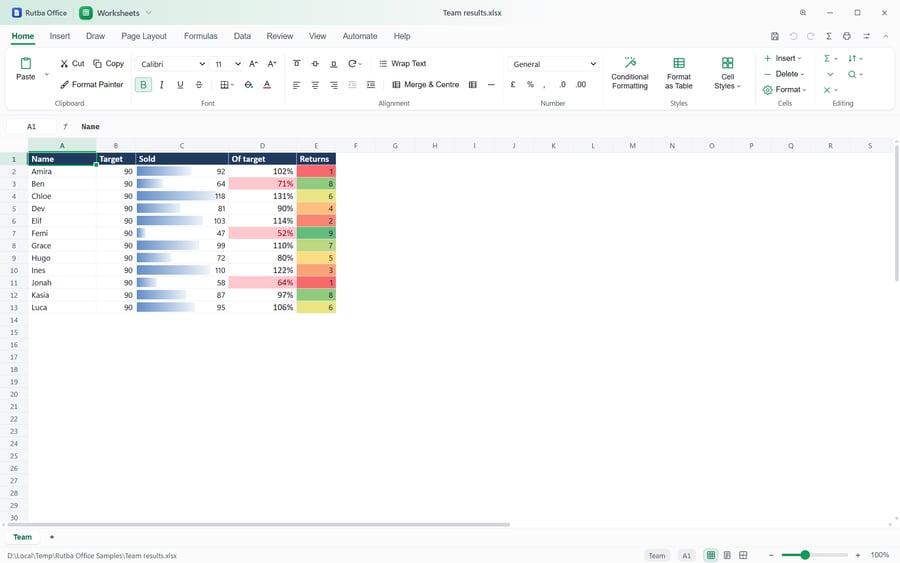This screenshot has width=900, height=563.
Task: Collapse the ribbon with the chevron
Action: coord(886,36)
